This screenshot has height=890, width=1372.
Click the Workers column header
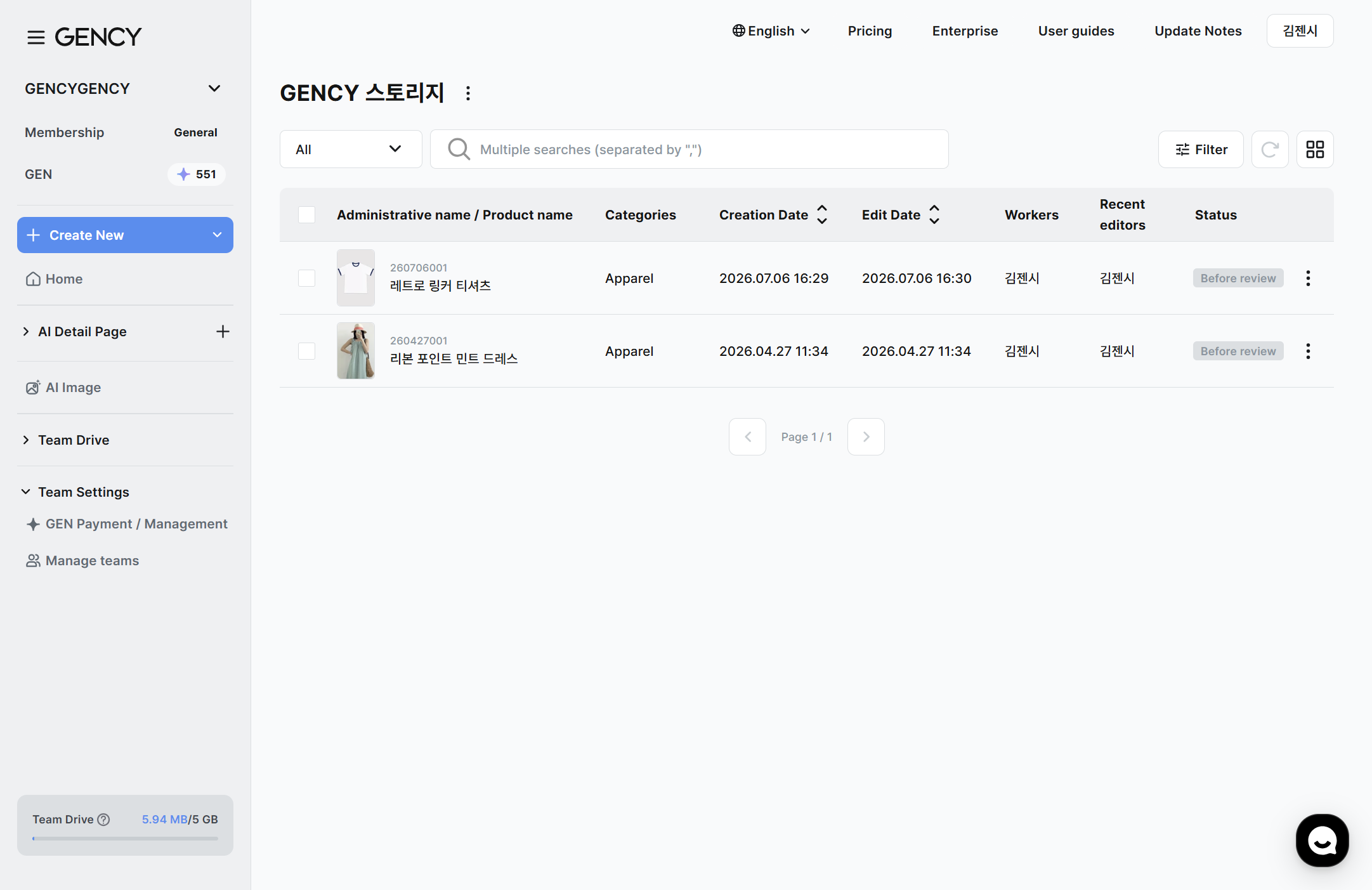click(x=1031, y=214)
